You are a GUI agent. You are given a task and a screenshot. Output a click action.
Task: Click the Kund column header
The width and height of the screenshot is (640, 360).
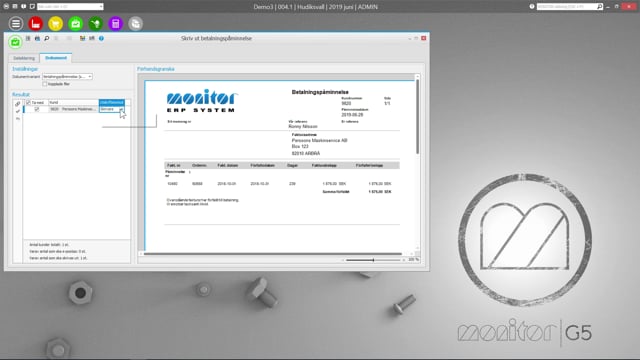tap(73, 102)
